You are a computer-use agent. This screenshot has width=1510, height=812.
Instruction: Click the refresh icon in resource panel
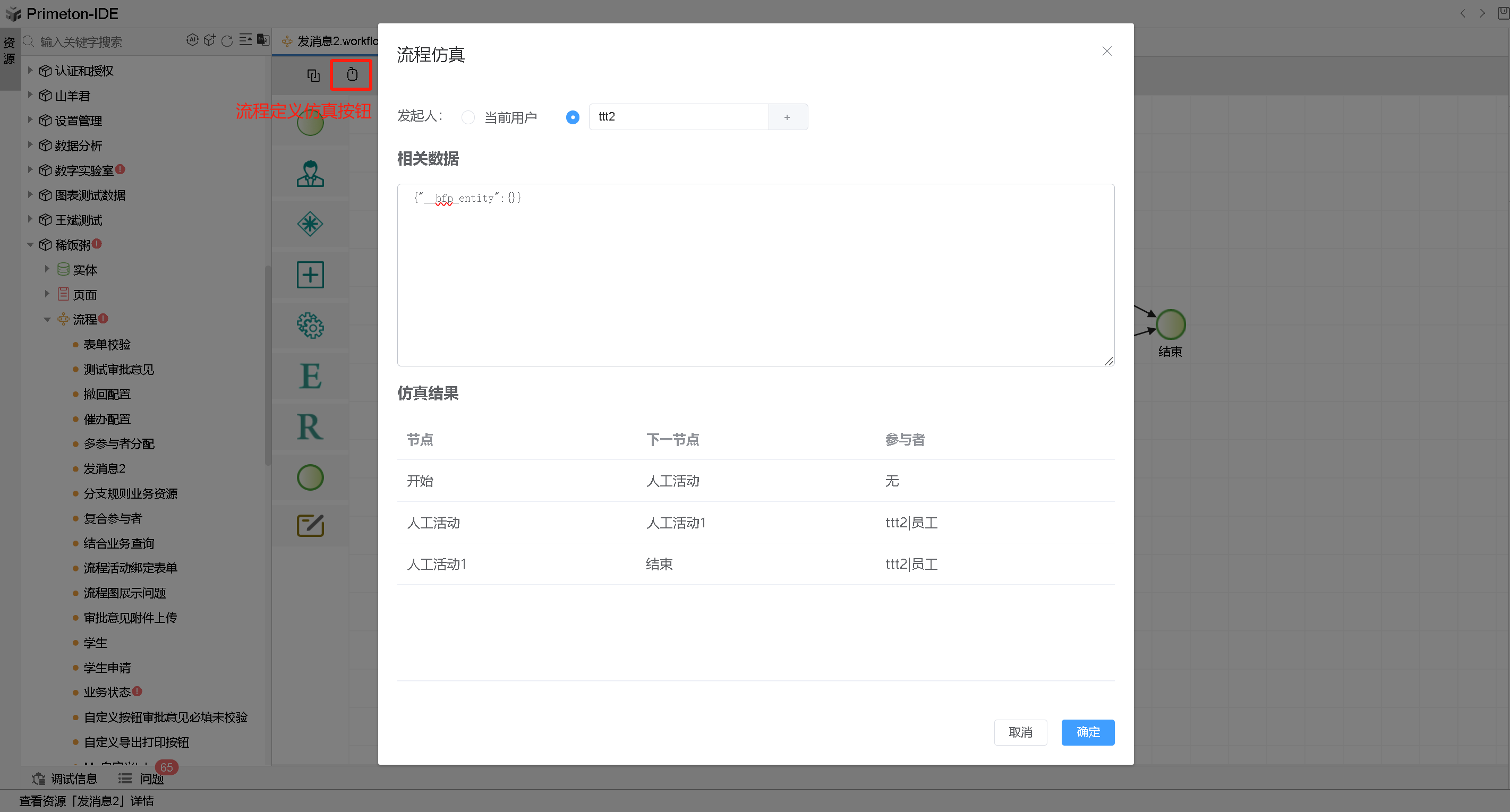(227, 40)
